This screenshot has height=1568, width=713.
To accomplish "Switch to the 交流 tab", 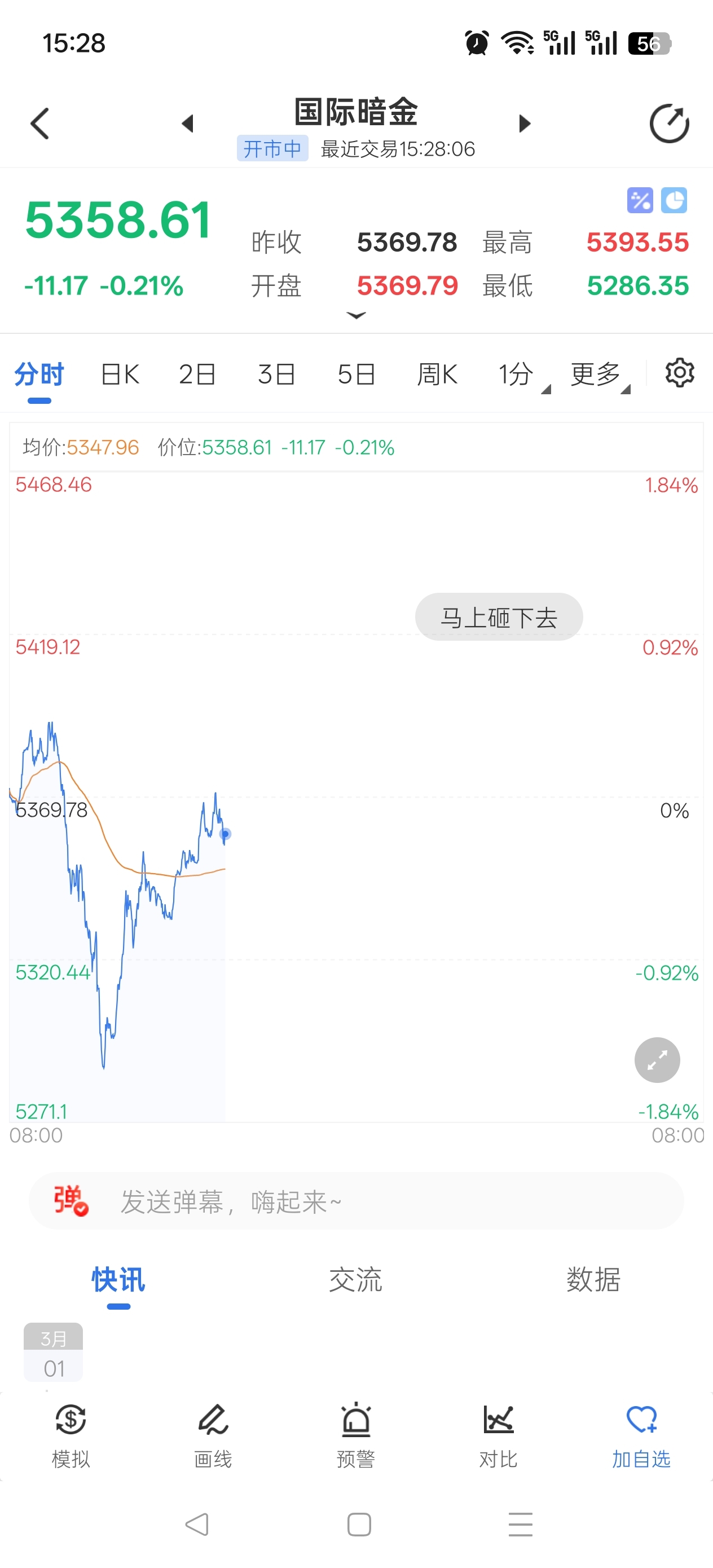I will [x=355, y=1279].
